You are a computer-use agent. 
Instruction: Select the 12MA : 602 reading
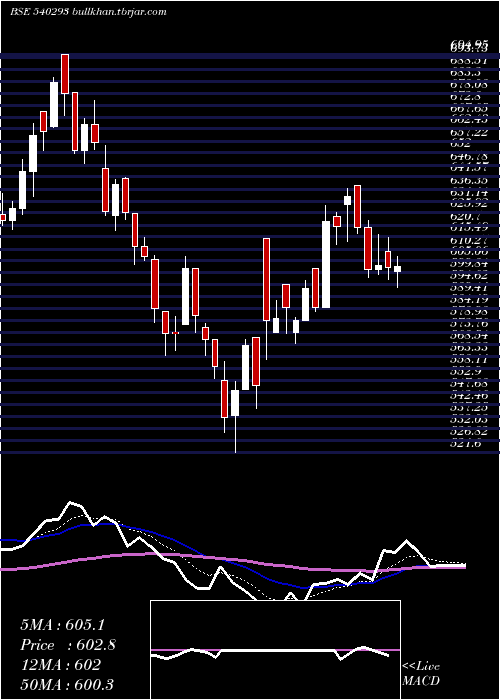tap(60, 665)
